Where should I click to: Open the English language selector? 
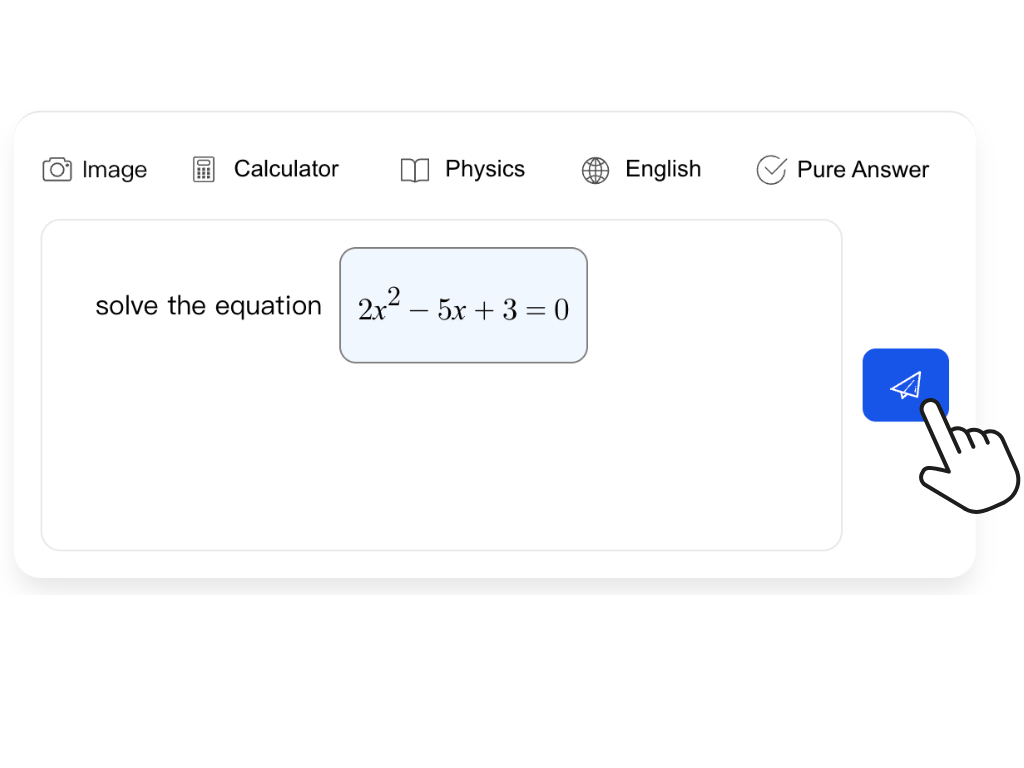663,169
